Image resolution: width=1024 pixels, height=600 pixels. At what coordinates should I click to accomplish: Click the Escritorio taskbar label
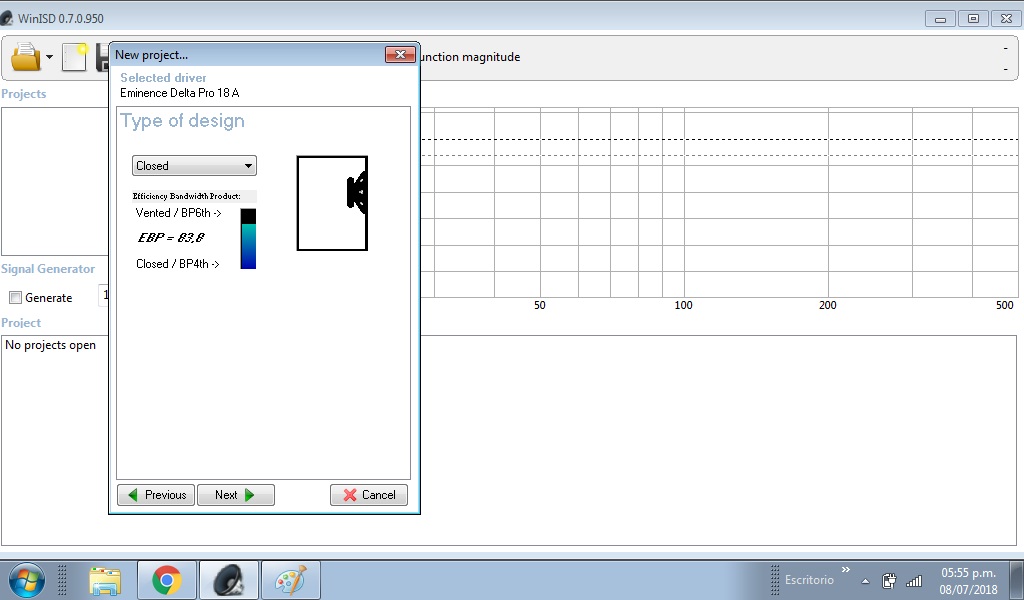pyautogui.click(x=809, y=580)
